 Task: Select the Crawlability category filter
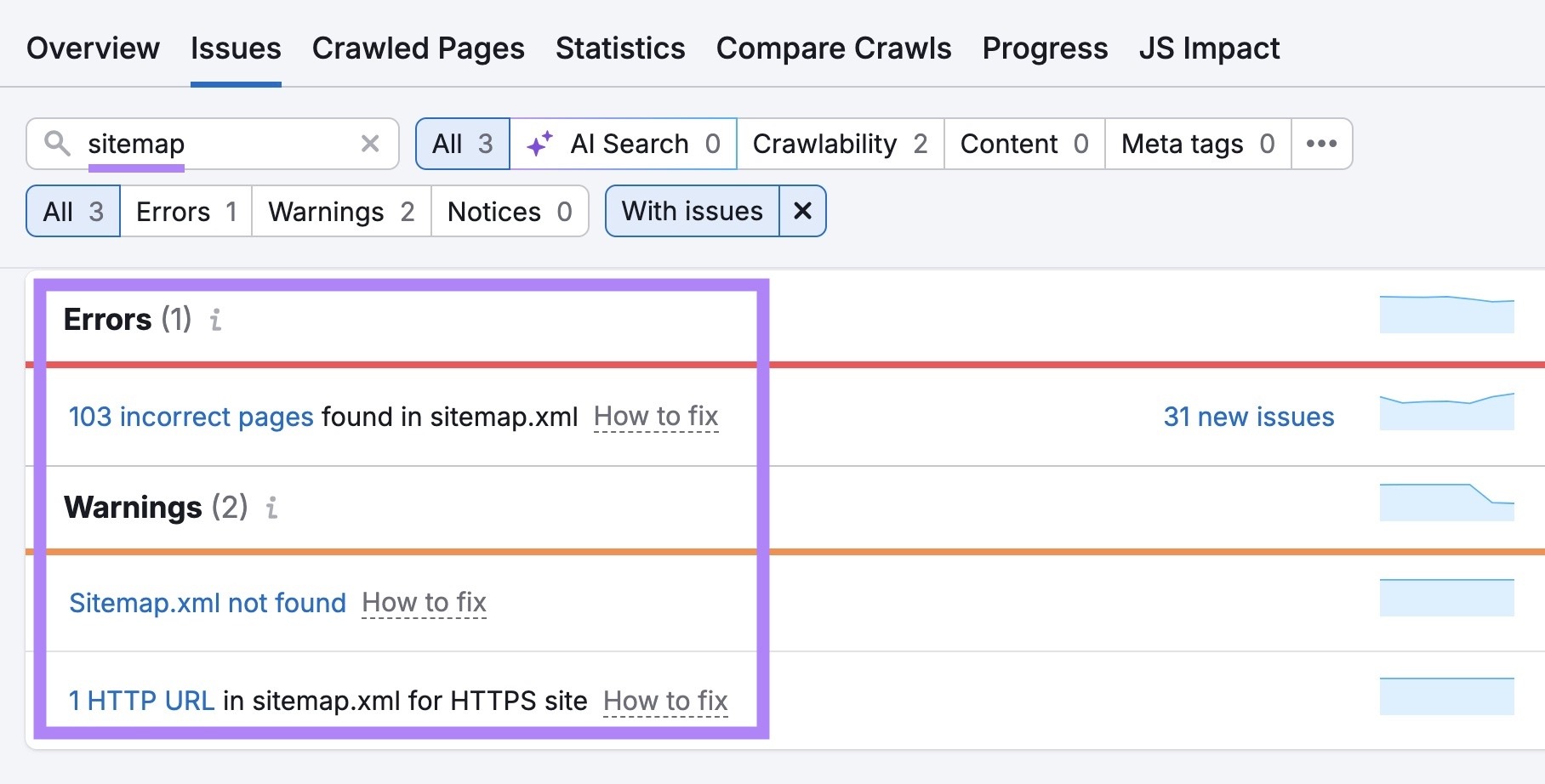pos(839,143)
